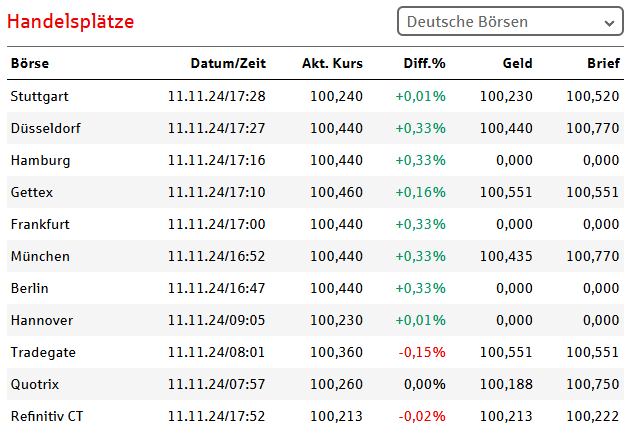Sort by the Geld column header
The height and width of the screenshot is (440, 631).
tap(517, 64)
